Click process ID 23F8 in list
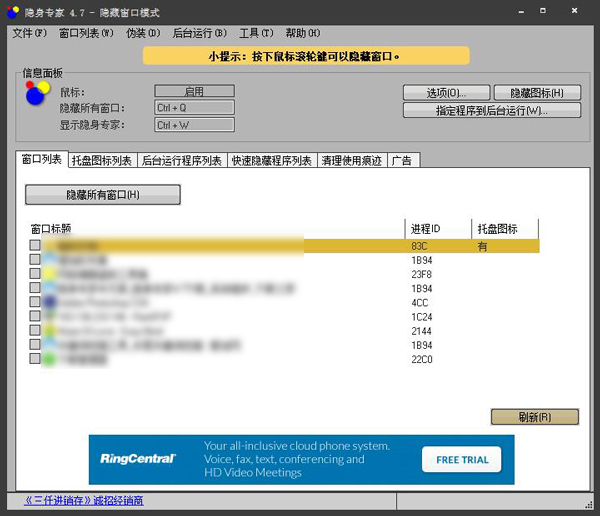 pyautogui.click(x=421, y=274)
